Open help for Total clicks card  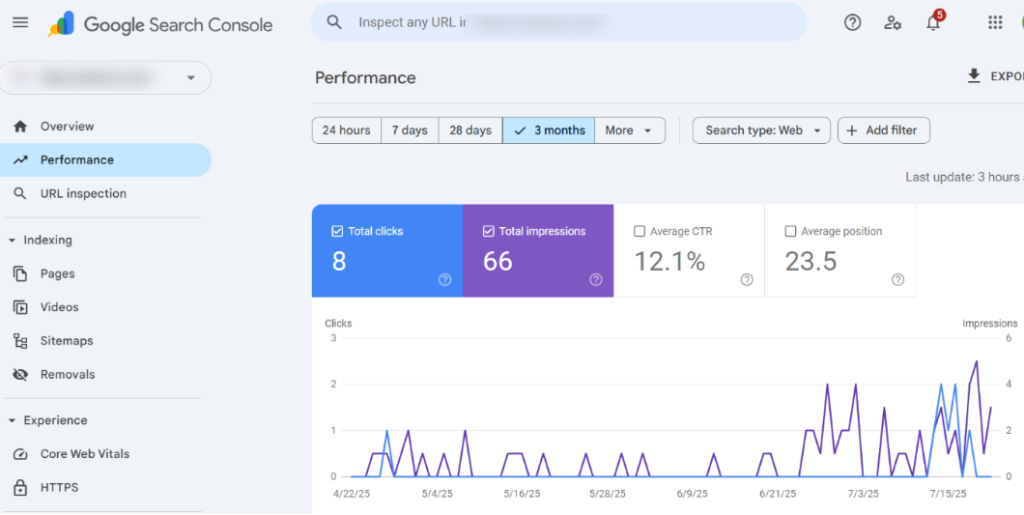tap(445, 279)
